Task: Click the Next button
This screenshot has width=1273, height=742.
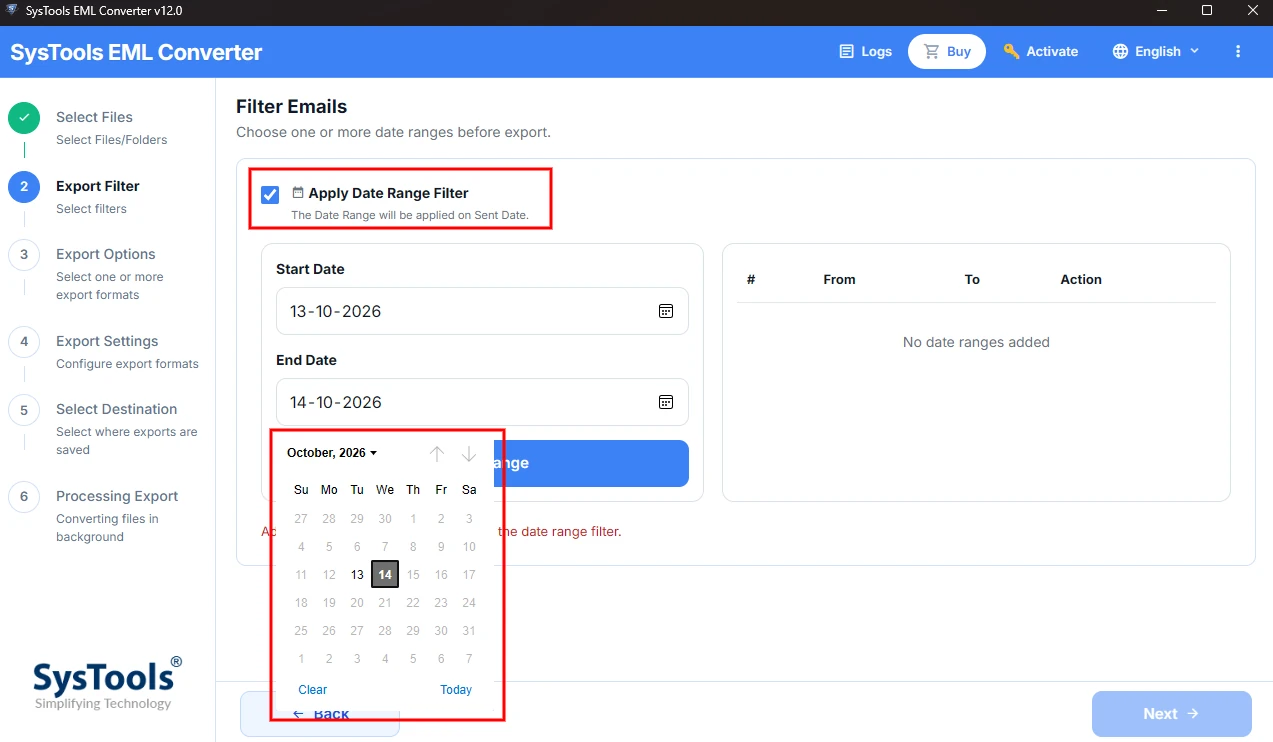Action: click(1171, 714)
